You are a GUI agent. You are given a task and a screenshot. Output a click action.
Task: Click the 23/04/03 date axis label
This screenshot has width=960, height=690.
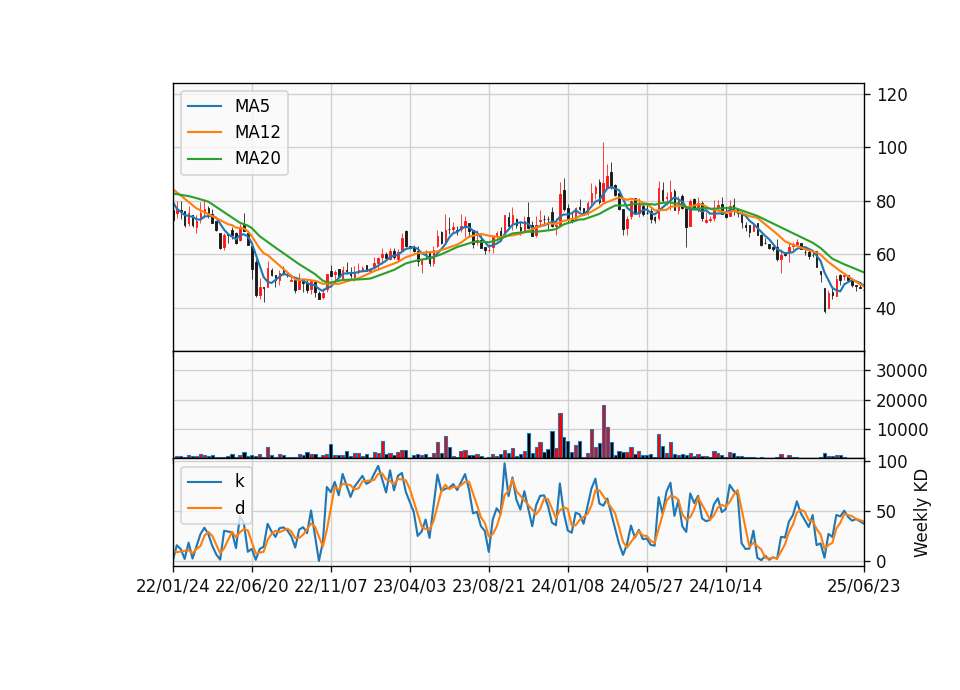pos(410,586)
